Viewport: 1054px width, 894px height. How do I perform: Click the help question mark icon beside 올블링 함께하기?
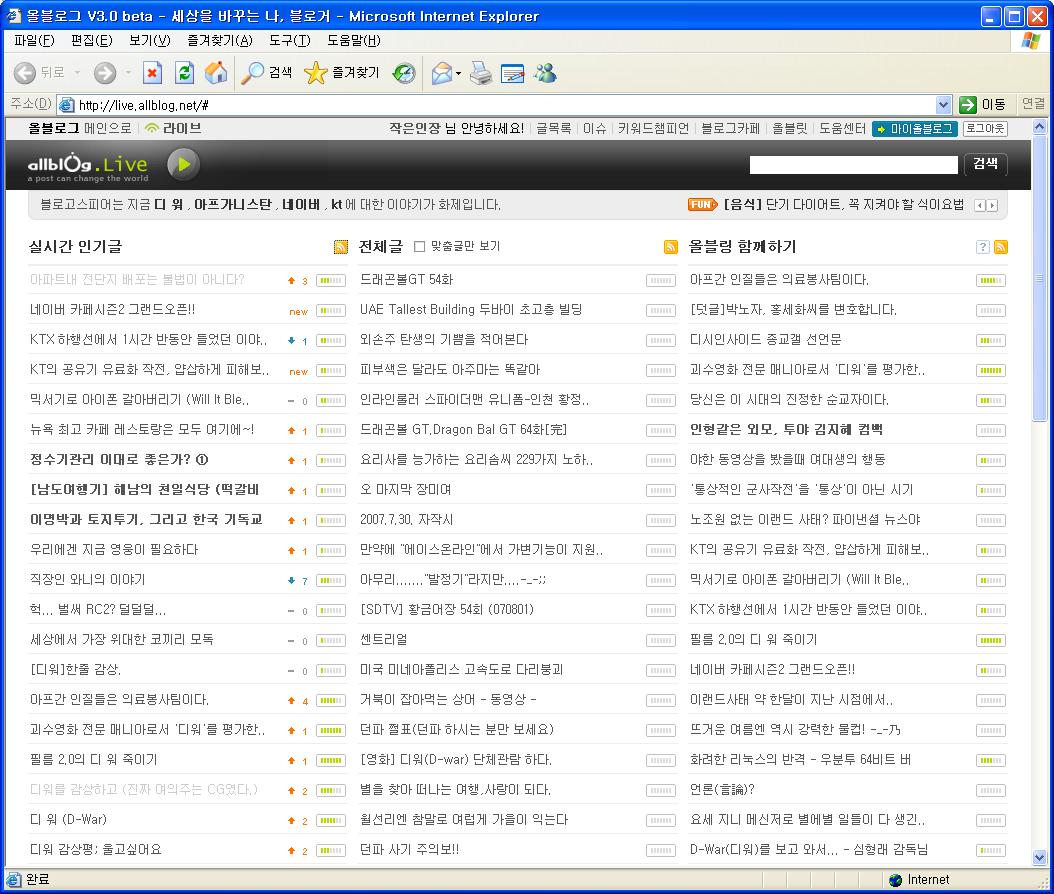click(982, 247)
